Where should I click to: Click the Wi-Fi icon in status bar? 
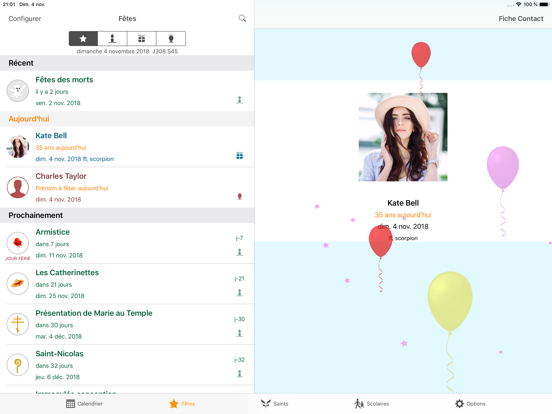click(x=519, y=4)
